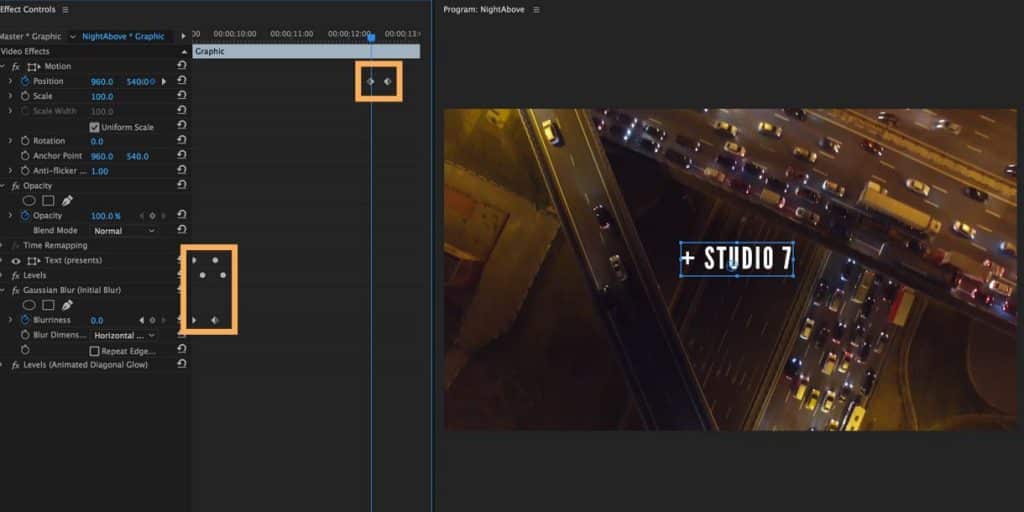1024x512 pixels.
Task: Reset the Anchor Point parameter
Action: coord(181,156)
